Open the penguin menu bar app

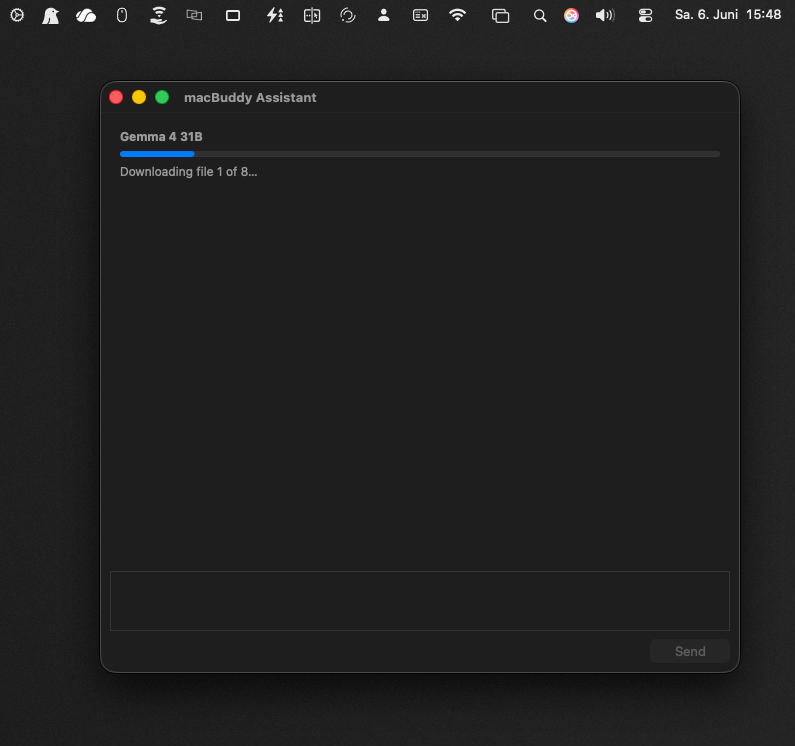[x=50, y=15]
